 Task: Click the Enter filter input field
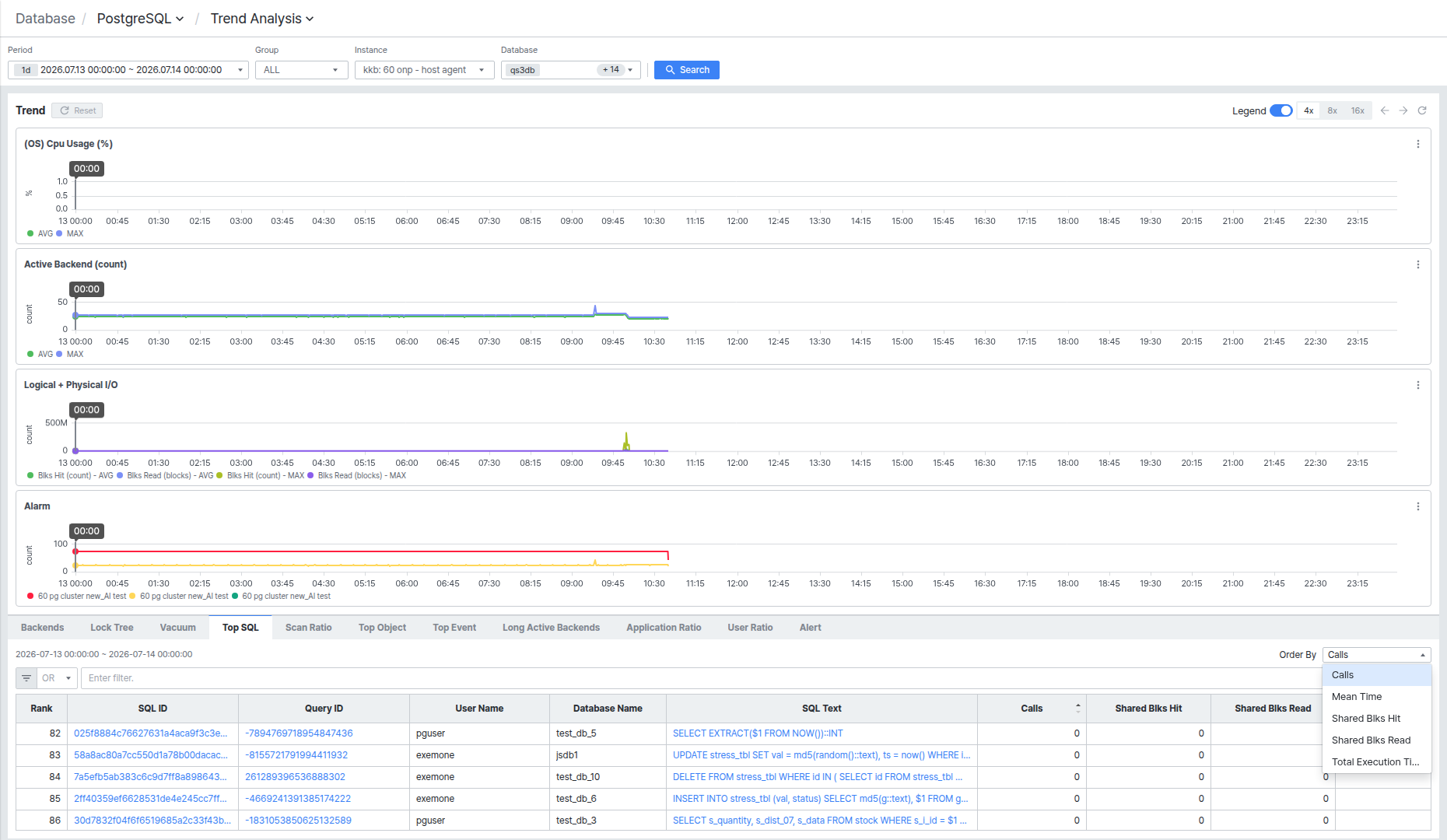pos(700,678)
